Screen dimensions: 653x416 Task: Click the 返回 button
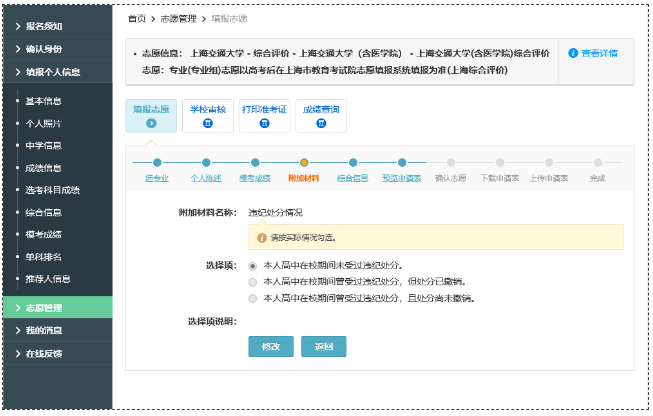323,346
